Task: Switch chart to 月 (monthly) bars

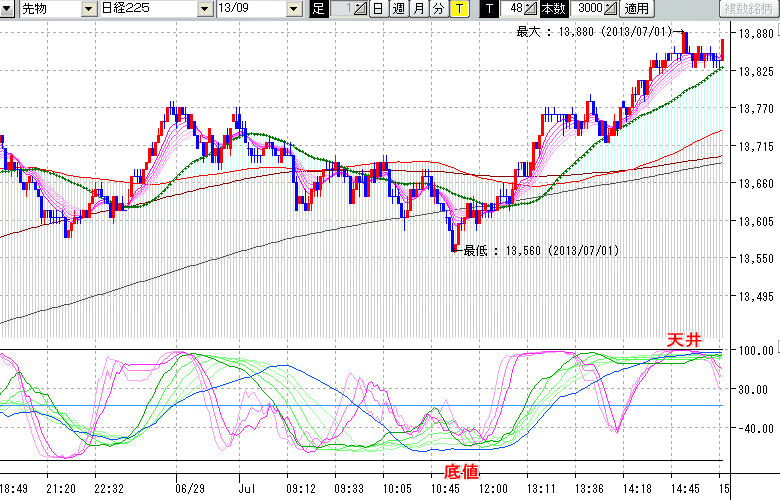Action: point(418,9)
